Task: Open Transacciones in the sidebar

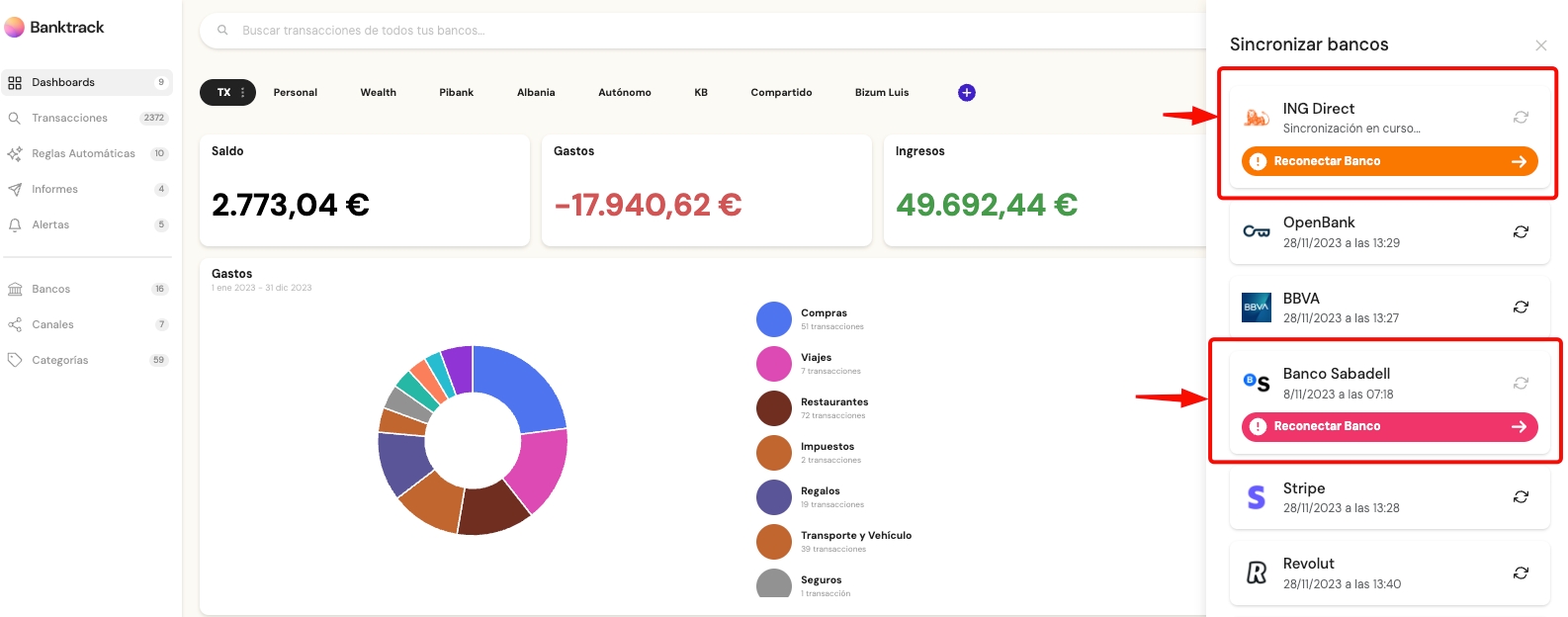Action: click(x=69, y=118)
